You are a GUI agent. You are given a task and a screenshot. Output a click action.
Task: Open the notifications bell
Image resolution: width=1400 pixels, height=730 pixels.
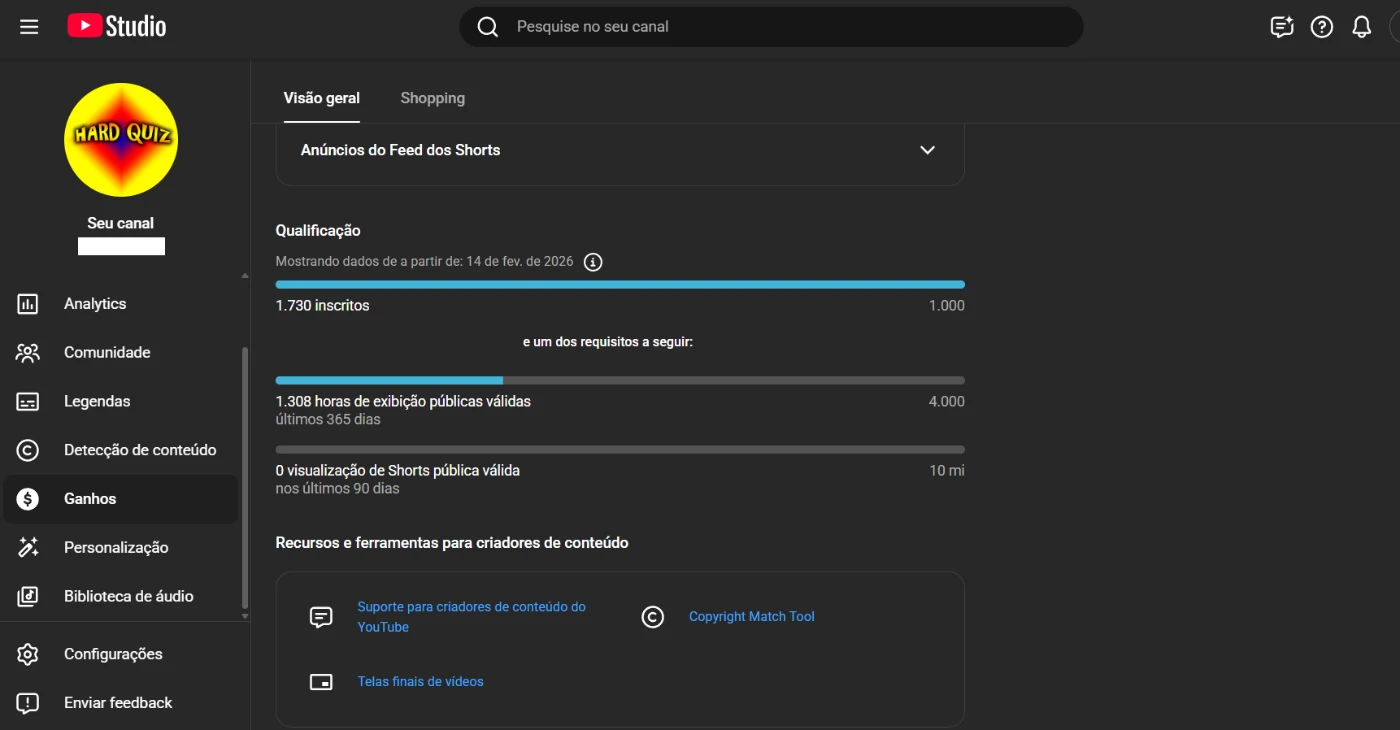pos(1361,27)
